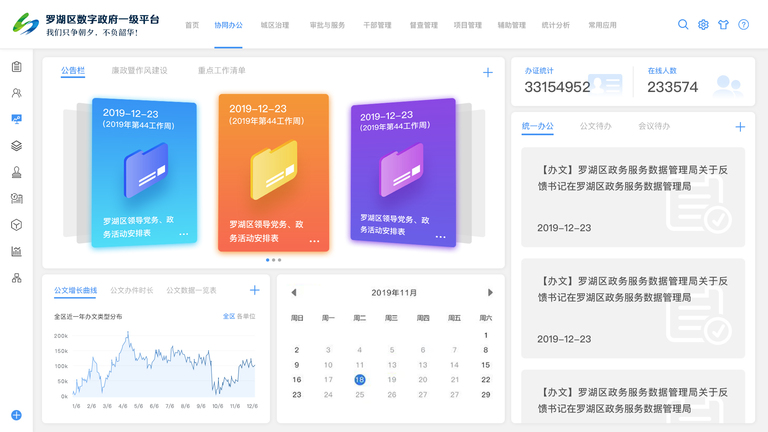Click the users icon in left sidebar
The height and width of the screenshot is (432, 768).
point(17,93)
